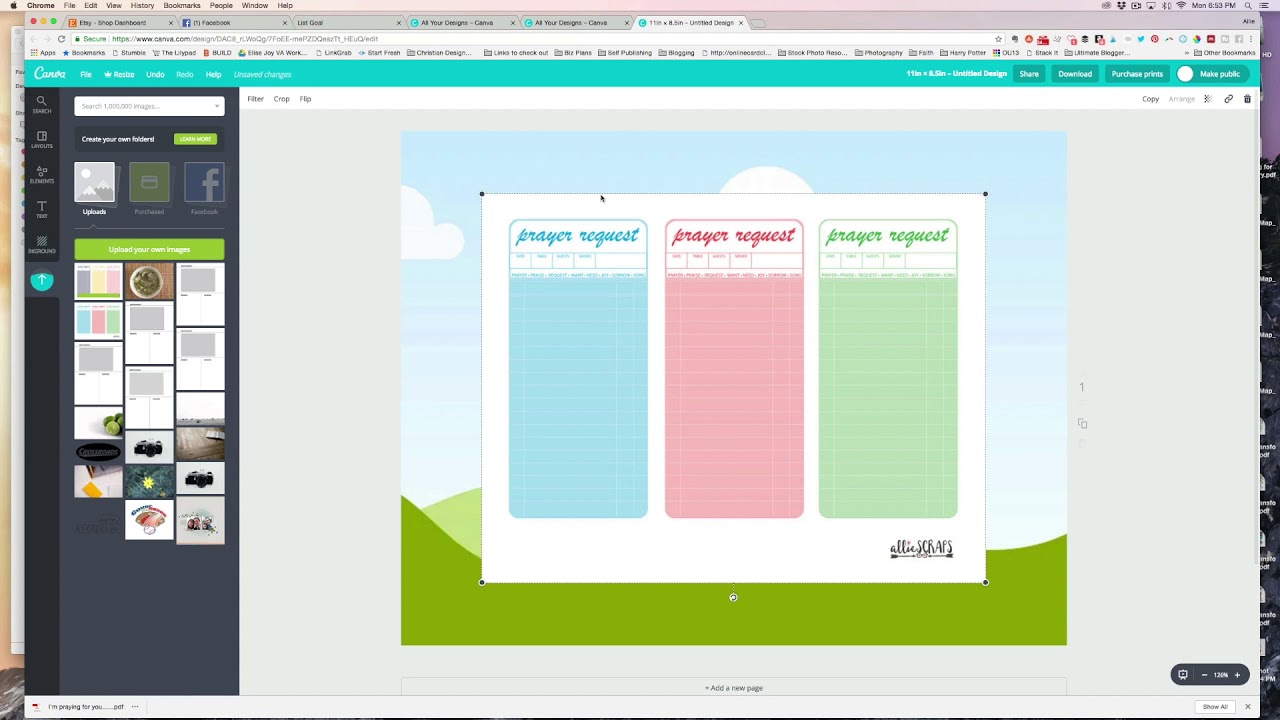Click Purchase prints
This screenshot has width=1280, height=720.
(1137, 74)
